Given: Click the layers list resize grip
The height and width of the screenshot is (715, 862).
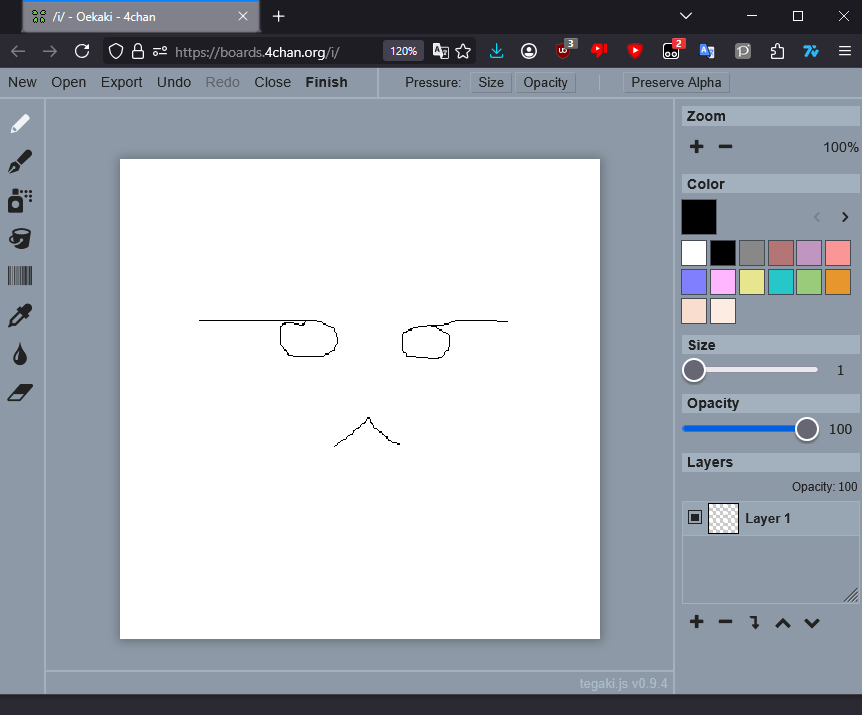Looking at the screenshot, I should pyautogui.click(x=851, y=595).
